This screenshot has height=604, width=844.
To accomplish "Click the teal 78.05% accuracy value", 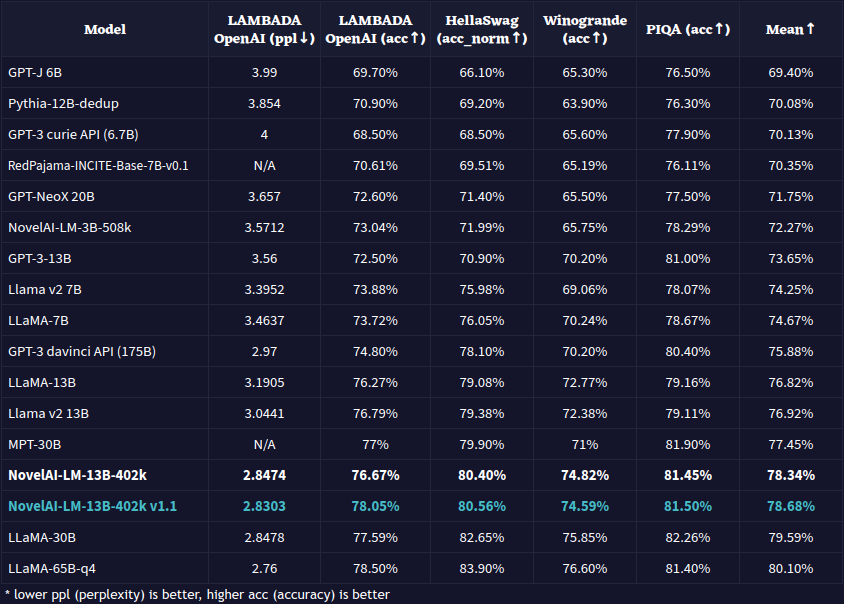I will pyautogui.click(x=375, y=506).
